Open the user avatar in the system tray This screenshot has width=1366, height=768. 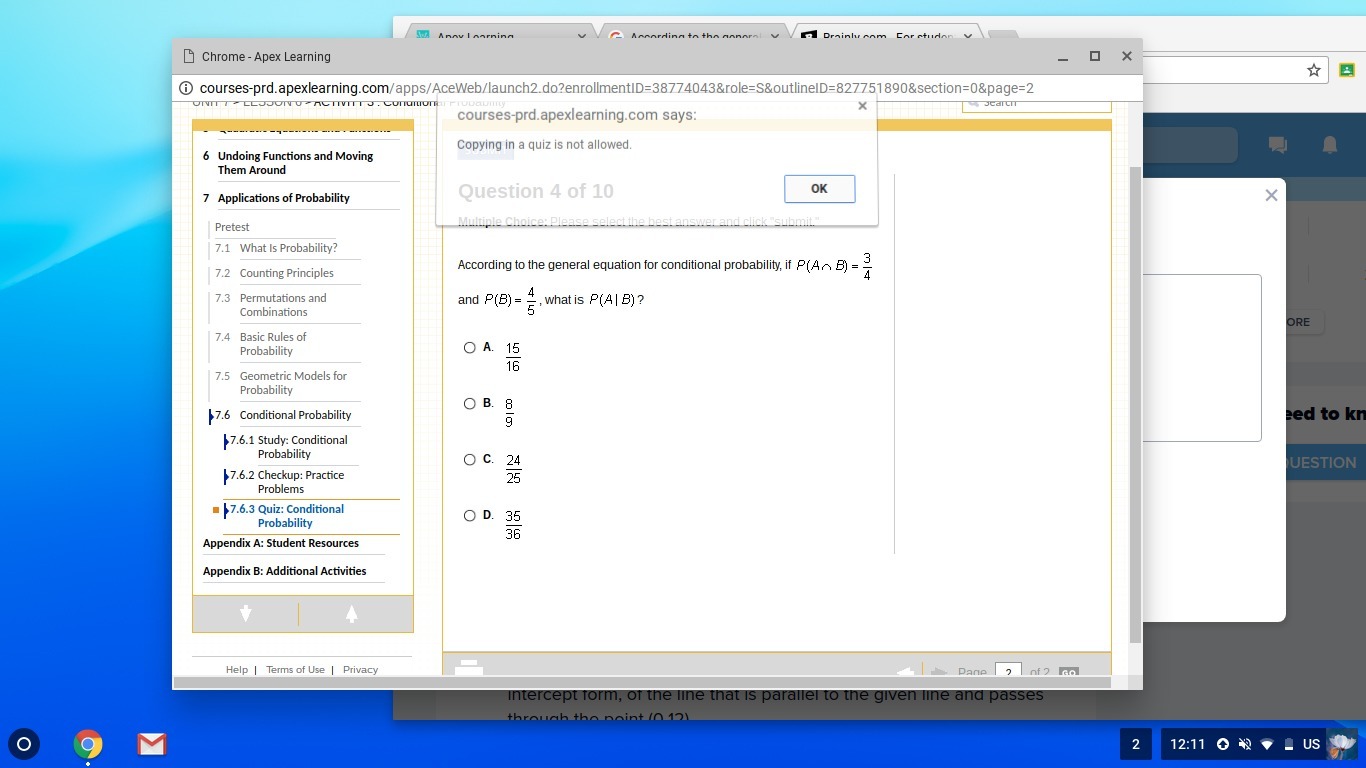[1341, 744]
